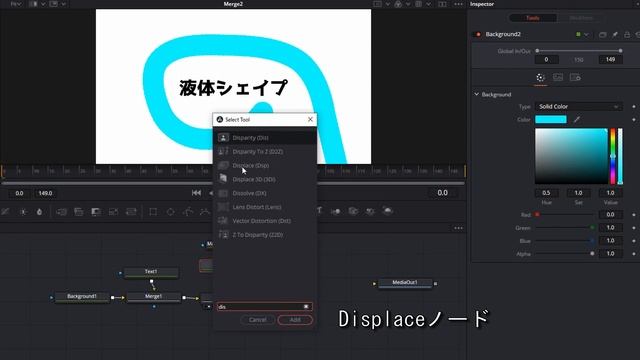Open the Color settings tab icon
This screenshot has width=640, height=360.
(x=540, y=78)
